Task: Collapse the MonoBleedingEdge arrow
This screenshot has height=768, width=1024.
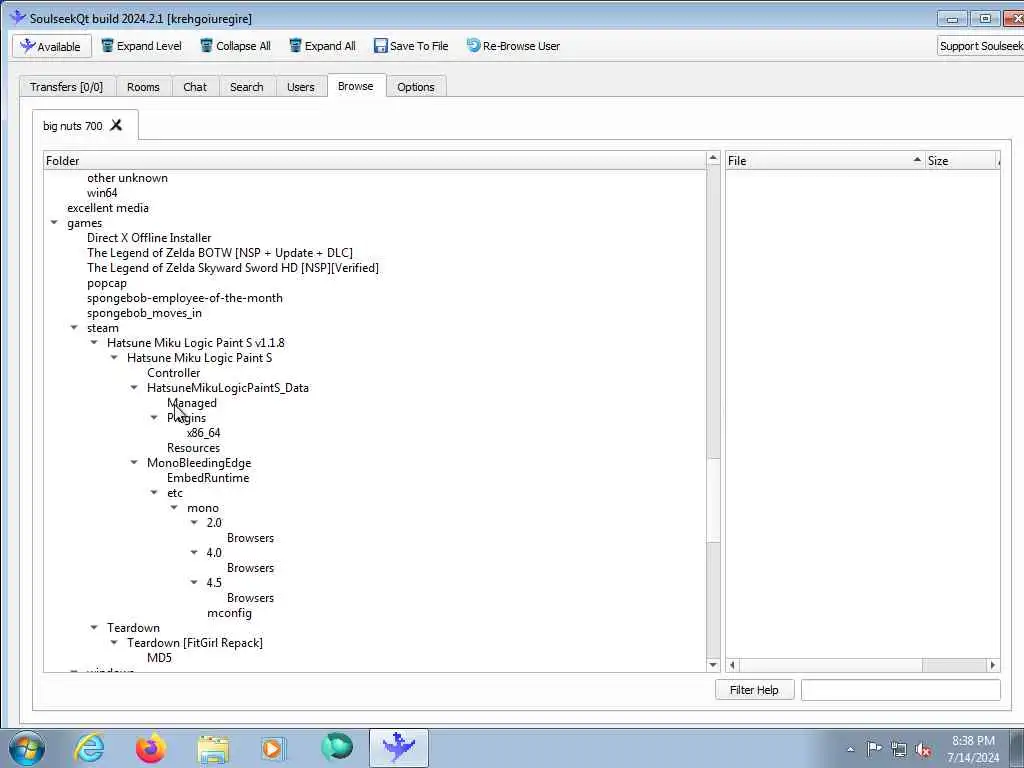Action: pyautogui.click(x=134, y=463)
